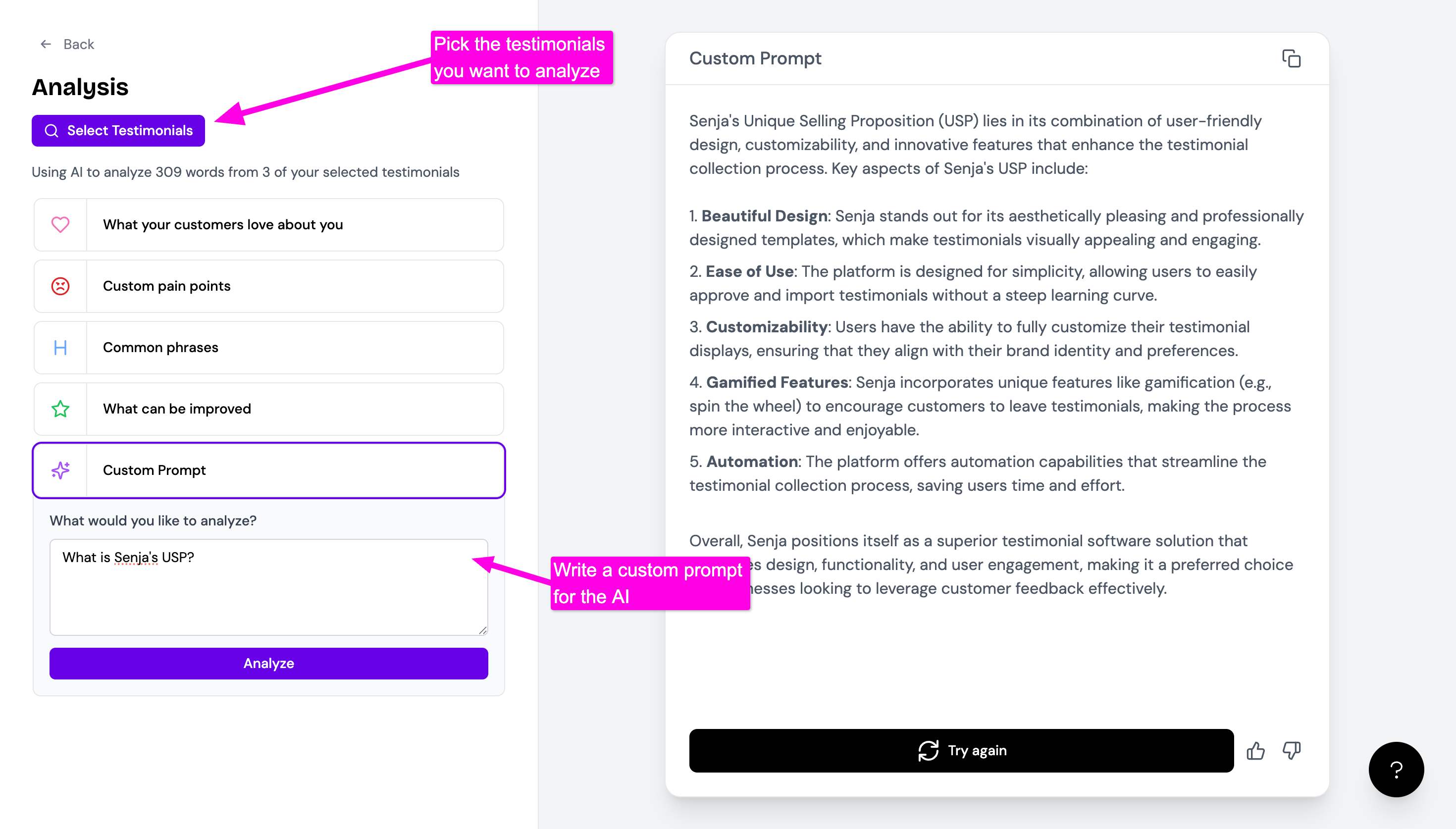Click the sparkle icon for Custom Prompt
The image size is (1456, 829).
[x=60, y=470]
